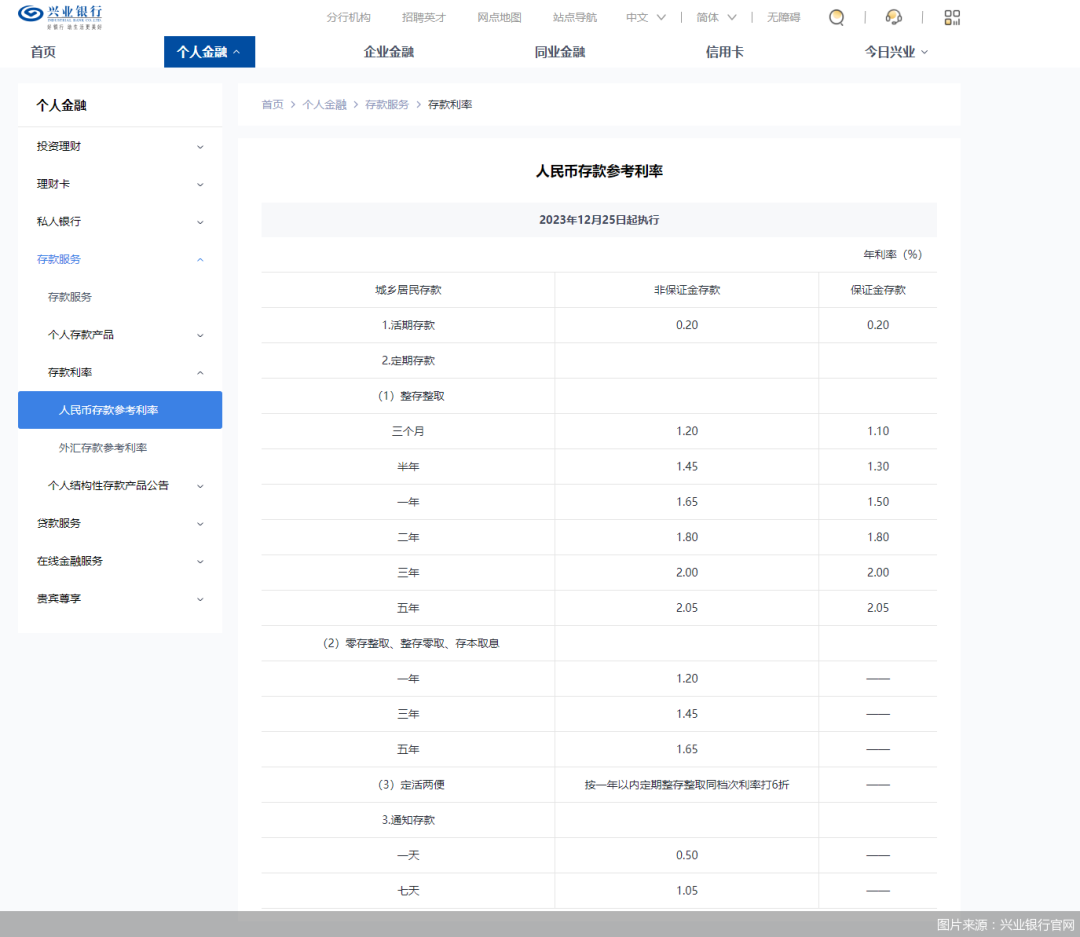Open the 简体 dropdown

[715, 17]
